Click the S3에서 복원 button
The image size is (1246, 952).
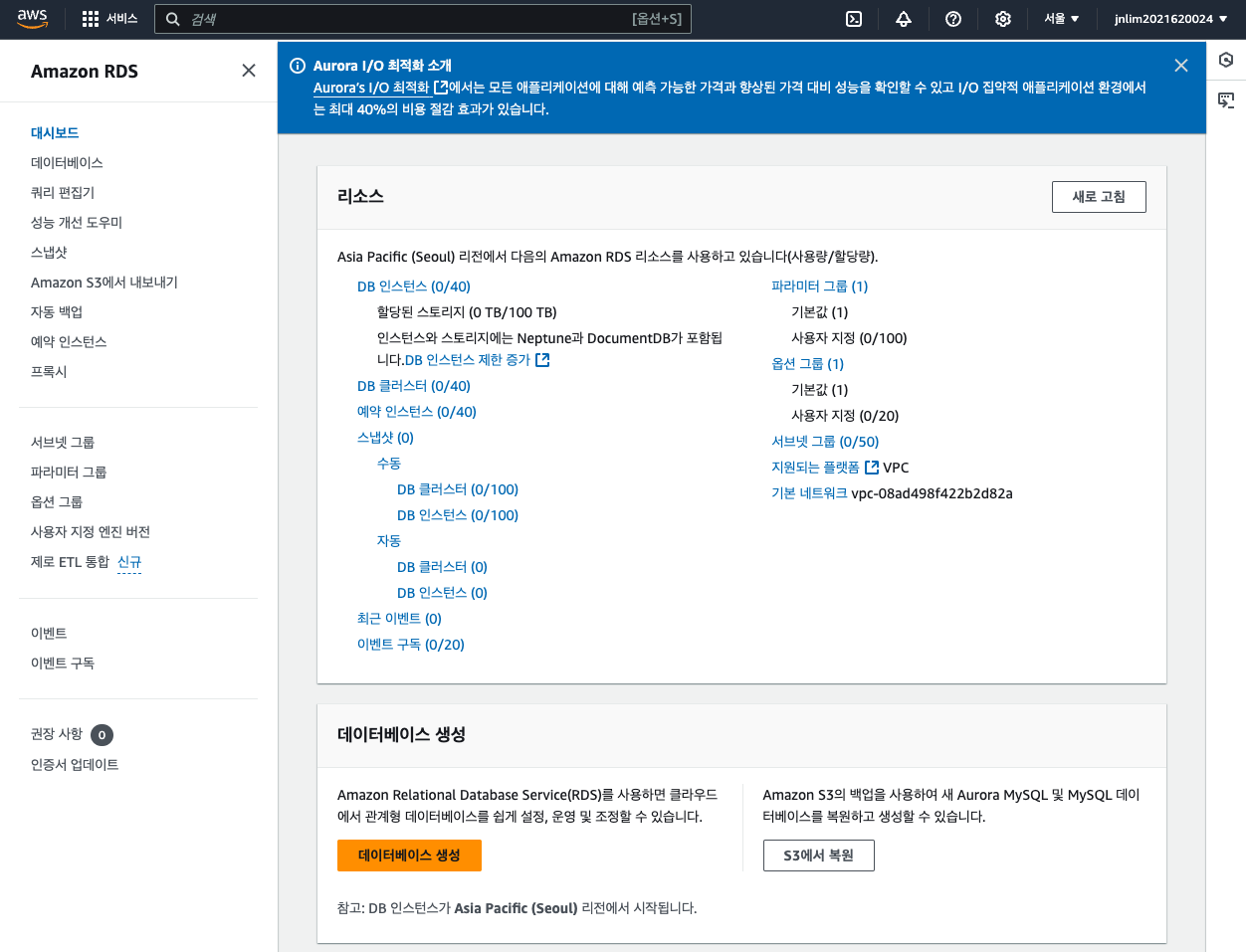(x=818, y=856)
